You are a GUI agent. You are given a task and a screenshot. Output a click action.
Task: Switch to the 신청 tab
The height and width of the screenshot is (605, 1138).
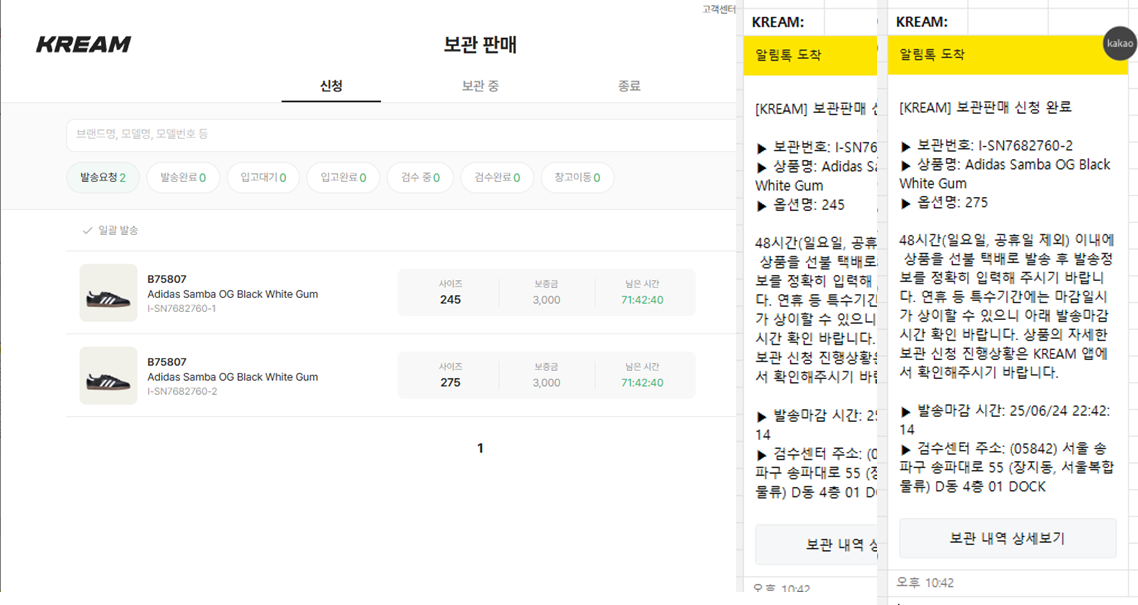(331, 86)
